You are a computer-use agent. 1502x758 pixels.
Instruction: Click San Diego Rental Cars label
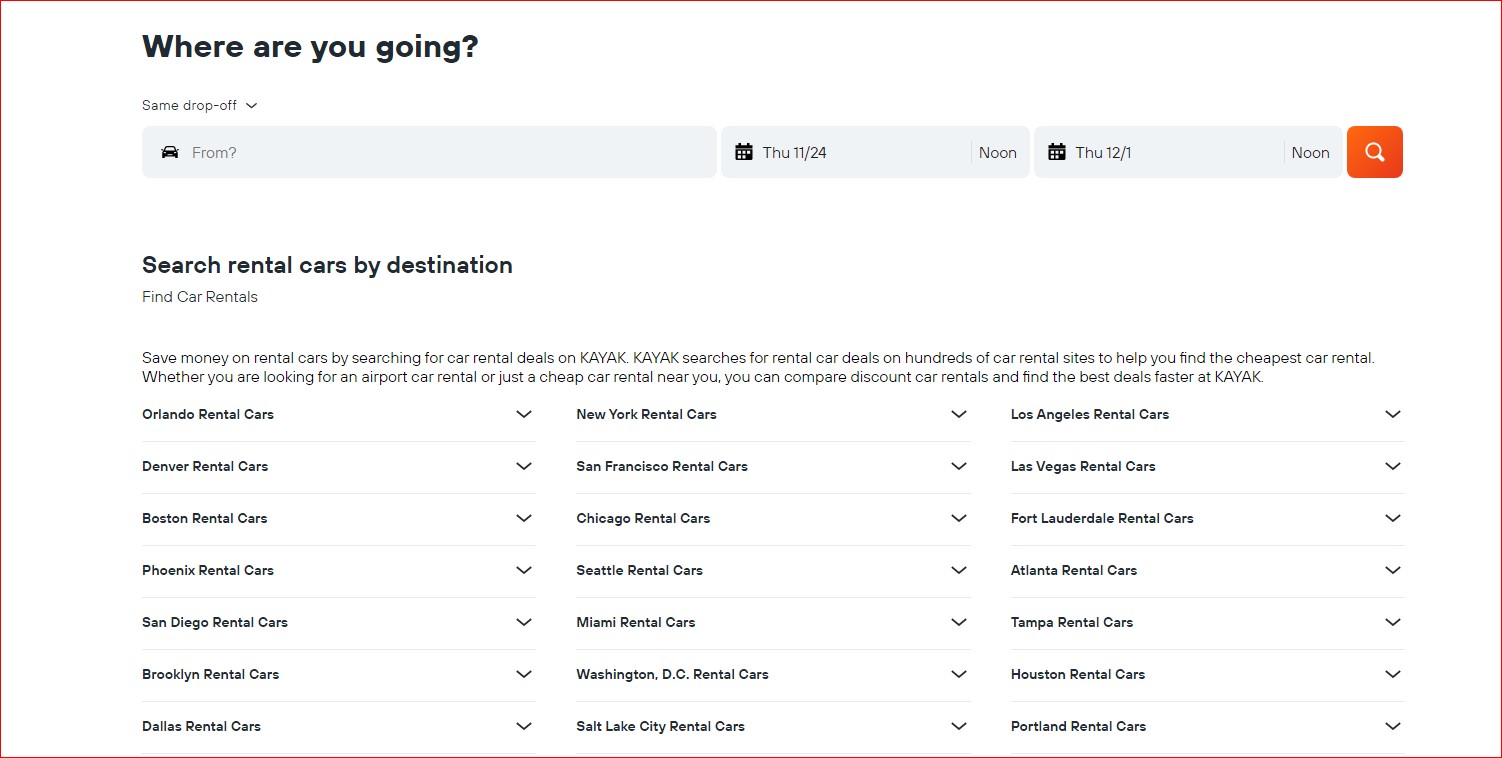point(215,622)
